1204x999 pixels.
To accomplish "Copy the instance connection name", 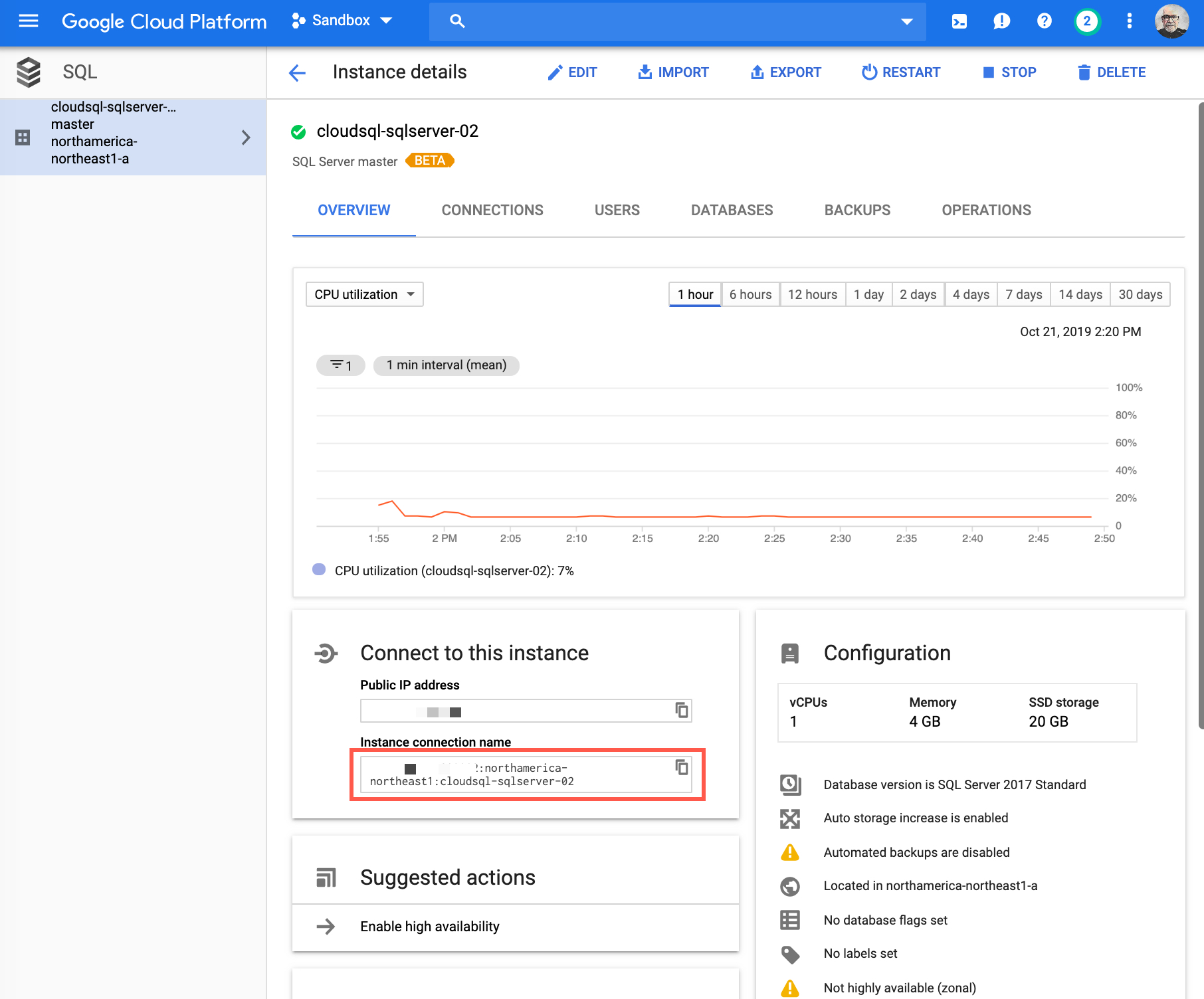I will [x=681, y=767].
